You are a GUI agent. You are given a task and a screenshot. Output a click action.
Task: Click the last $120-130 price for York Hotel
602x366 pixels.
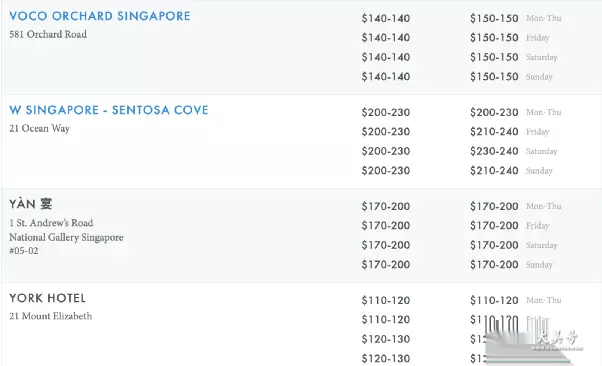(386, 358)
